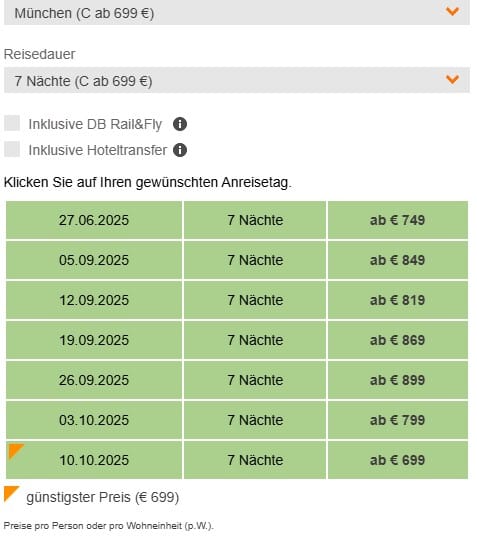
Task: Select arrival date 05.09.2025
Action: click(x=94, y=260)
